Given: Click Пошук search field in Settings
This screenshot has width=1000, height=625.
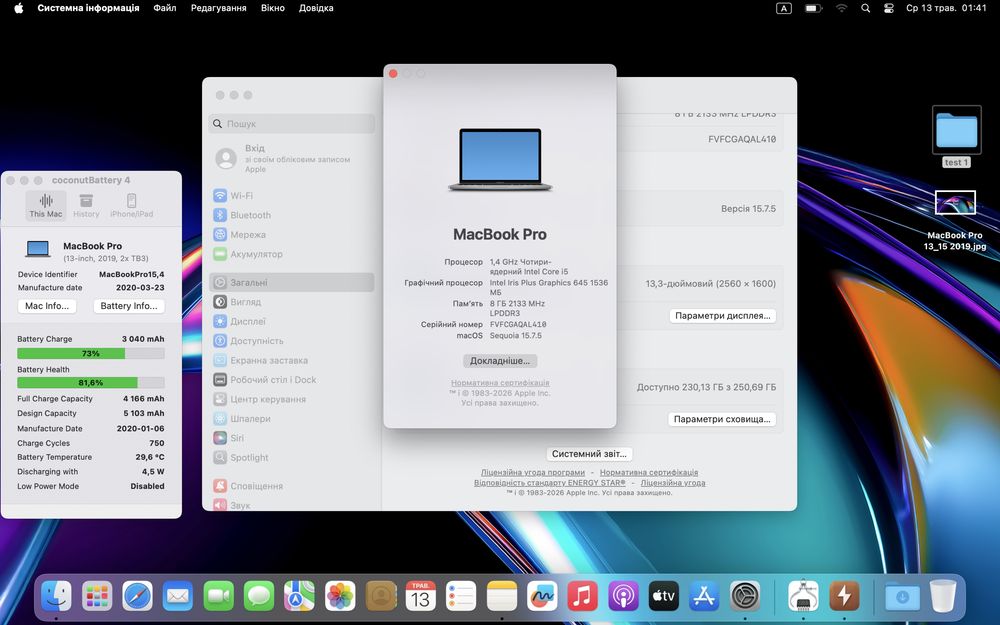Looking at the screenshot, I should [x=291, y=124].
